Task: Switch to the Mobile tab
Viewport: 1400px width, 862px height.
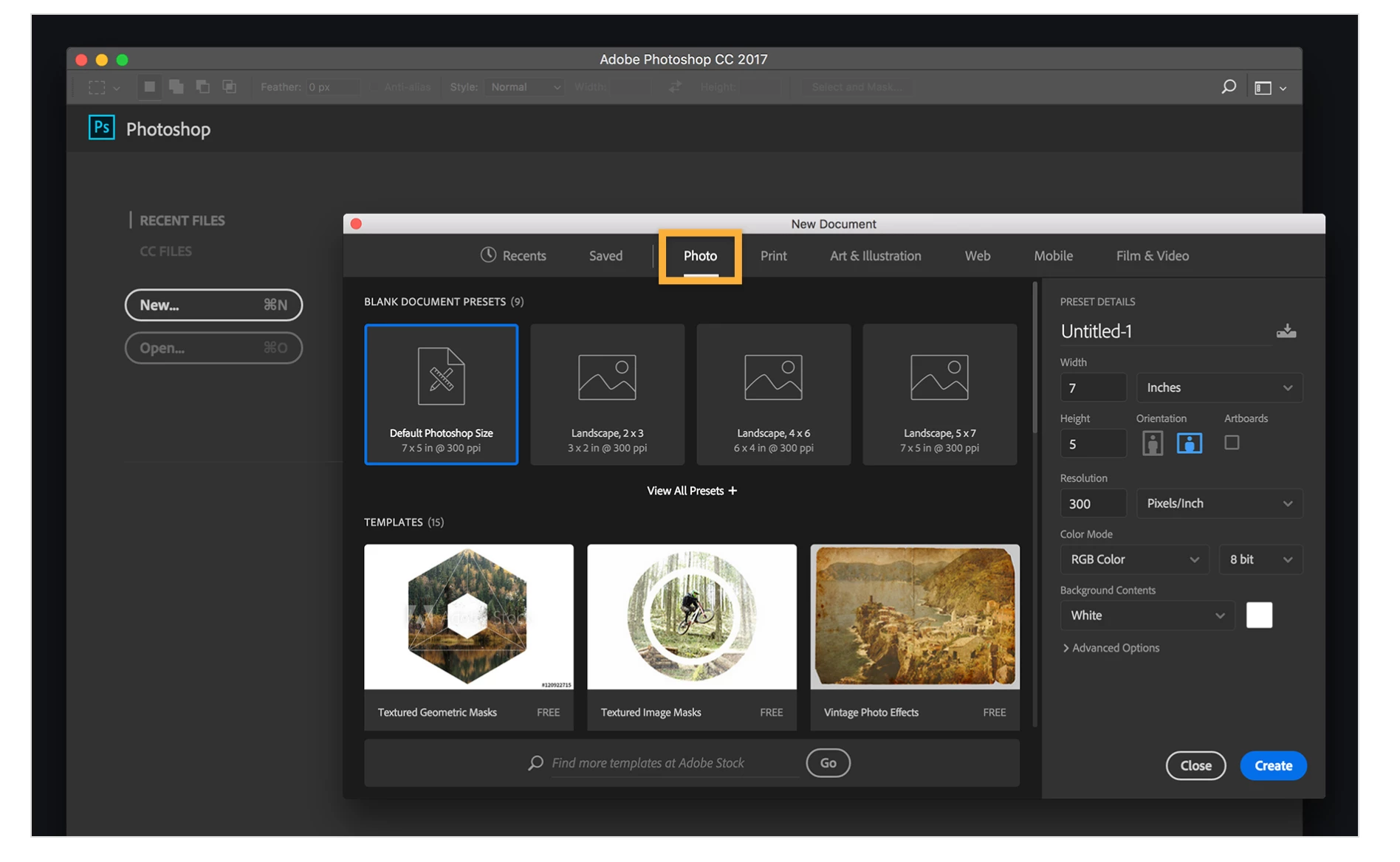Action: pos(1054,255)
